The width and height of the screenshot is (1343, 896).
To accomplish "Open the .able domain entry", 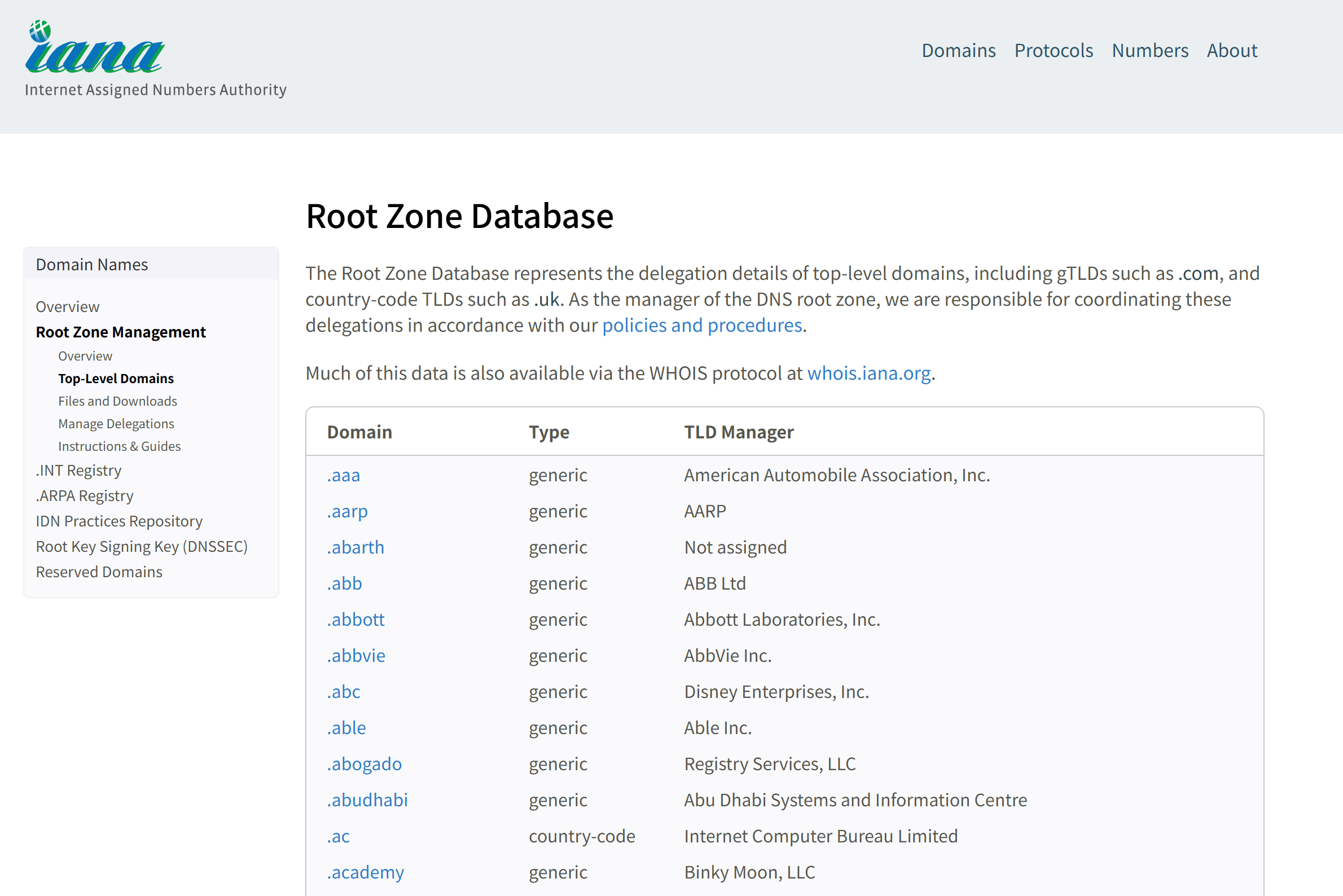I will pyautogui.click(x=346, y=728).
